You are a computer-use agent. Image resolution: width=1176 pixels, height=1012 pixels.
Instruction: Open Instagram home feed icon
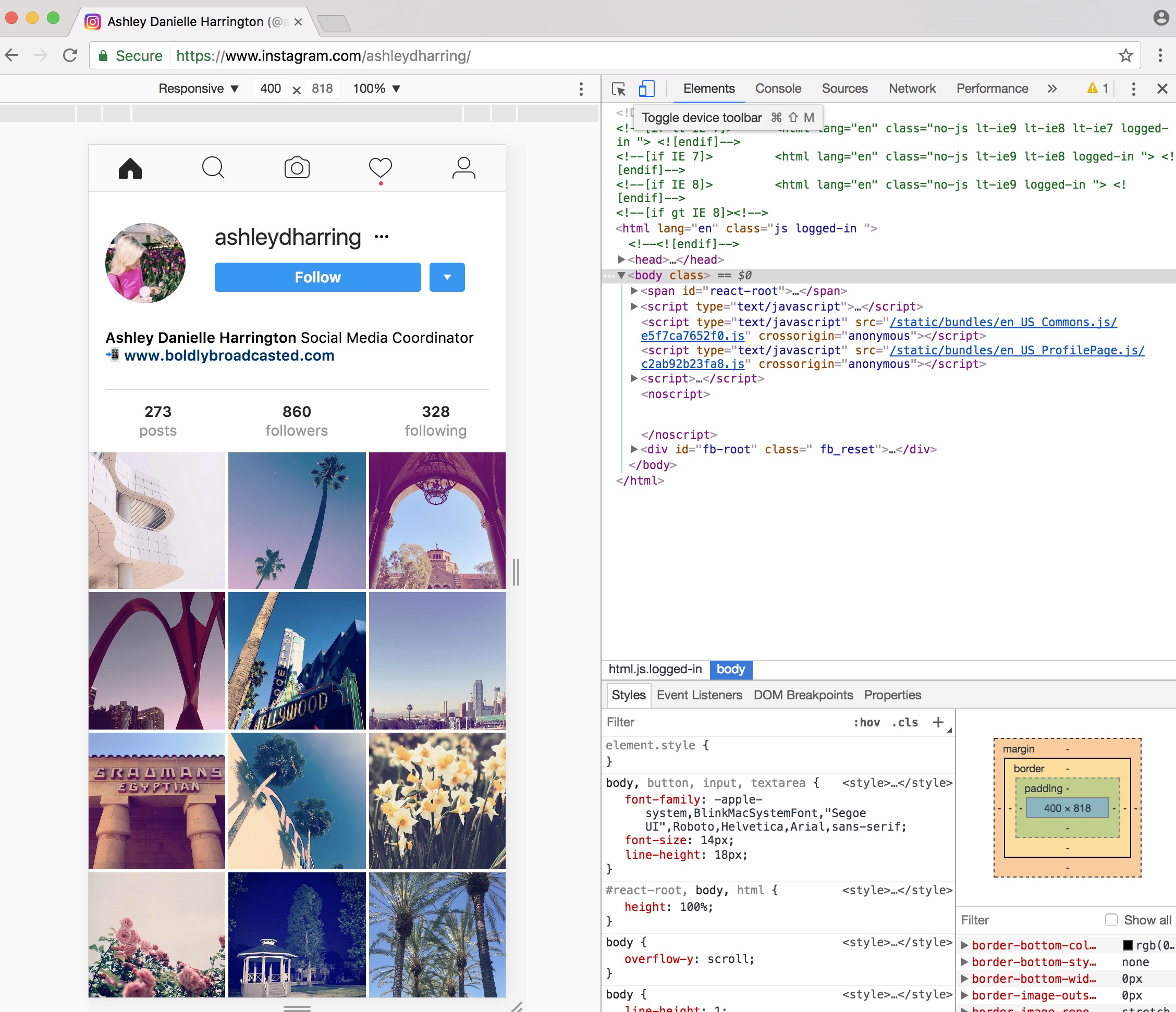130,168
